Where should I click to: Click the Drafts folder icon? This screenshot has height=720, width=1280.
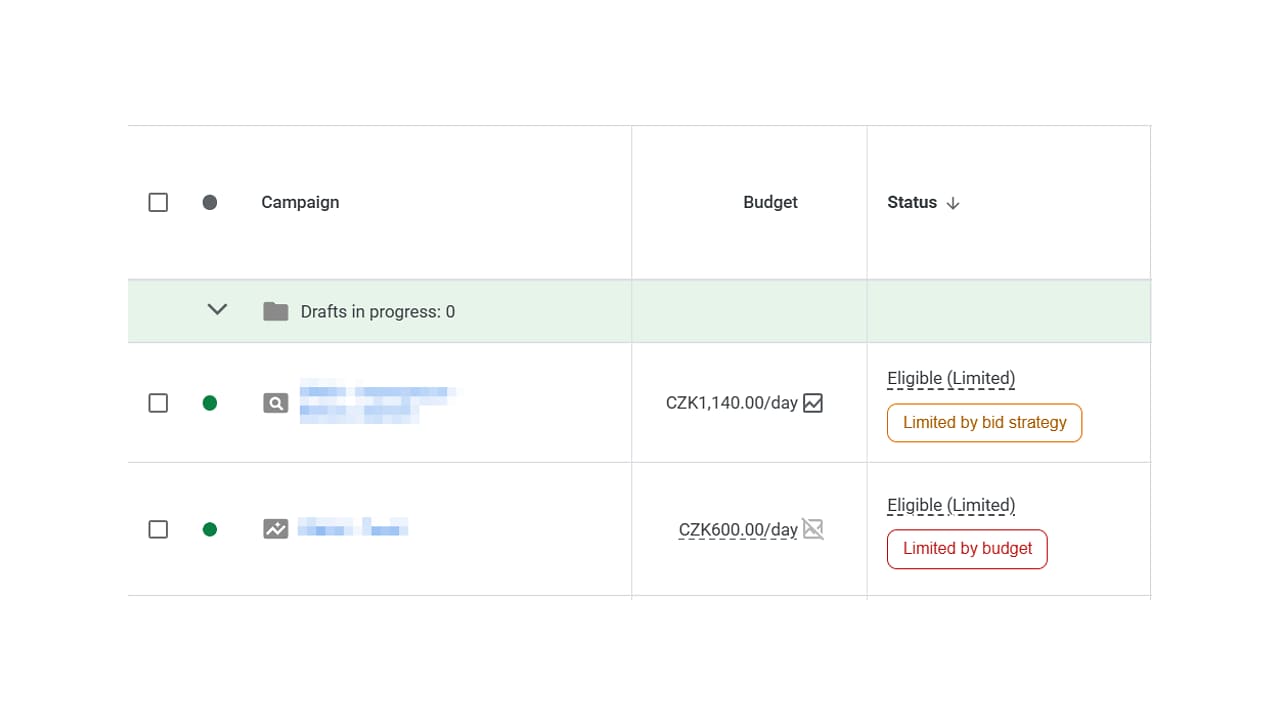(276, 311)
